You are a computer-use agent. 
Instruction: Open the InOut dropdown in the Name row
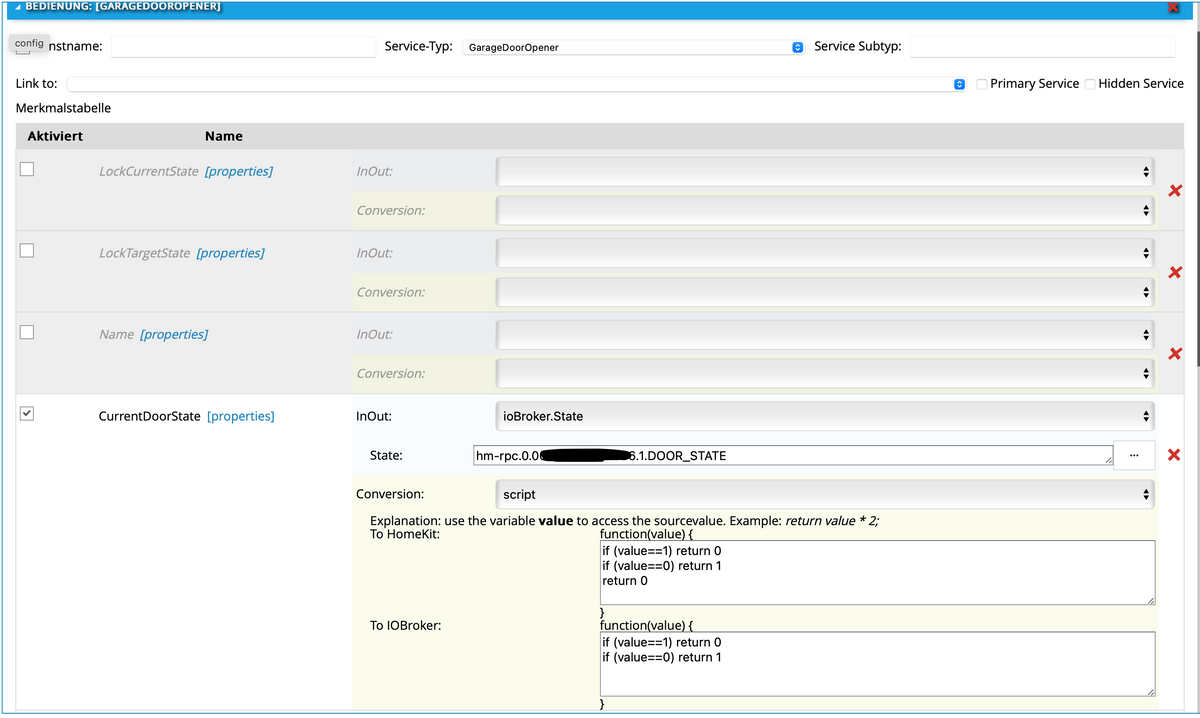pyautogui.click(x=826, y=334)
